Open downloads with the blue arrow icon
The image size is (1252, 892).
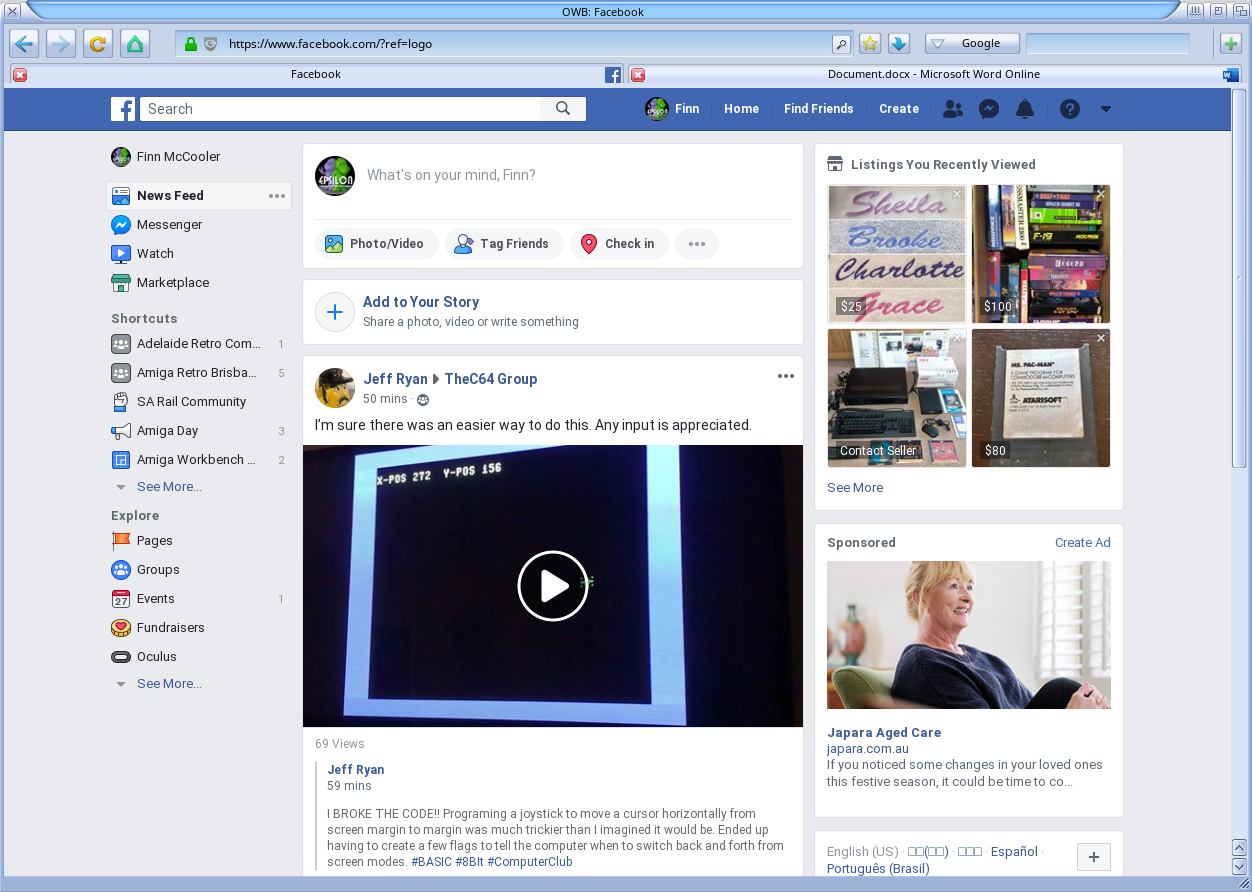[x=898, y=43]
